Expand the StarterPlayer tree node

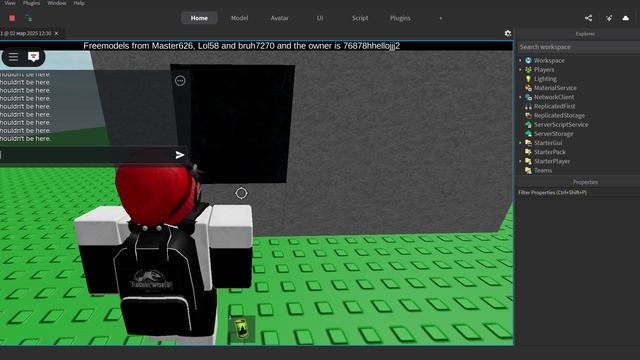pyautogui.click(x=520, y=161)
